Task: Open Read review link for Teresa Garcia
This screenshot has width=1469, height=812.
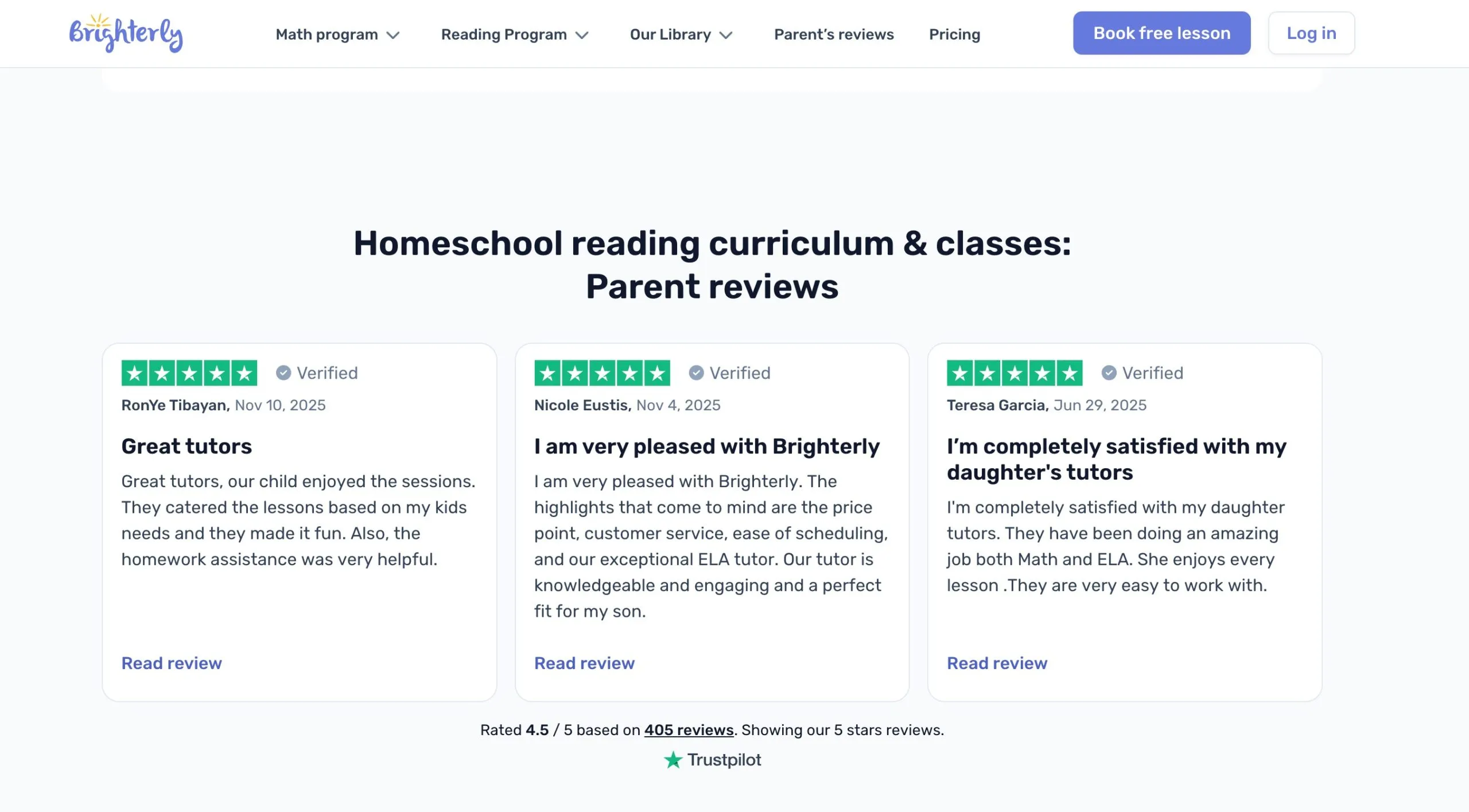Action: (x=997, y=663)
